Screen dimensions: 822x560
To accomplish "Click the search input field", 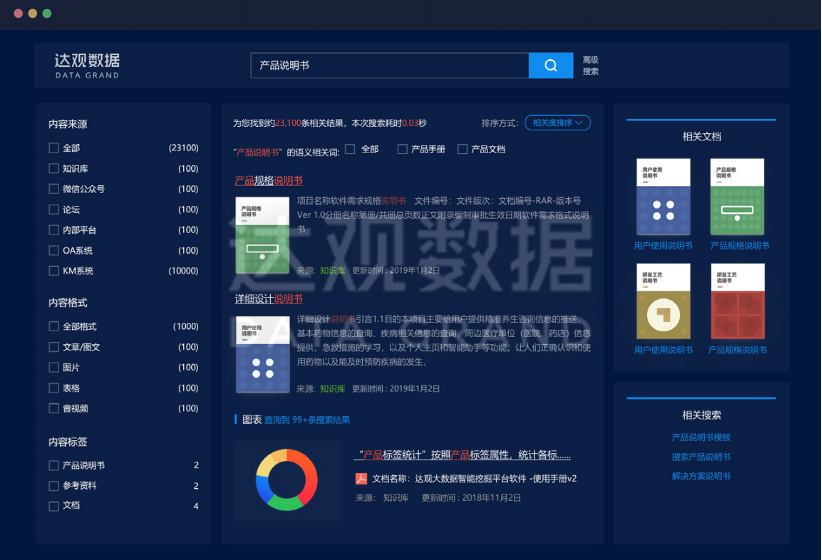I will coord(389,65).
